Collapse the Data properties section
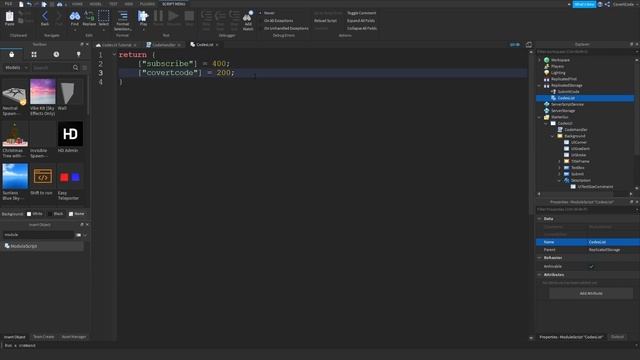The image size is (640, 360). tap(540, 219)
